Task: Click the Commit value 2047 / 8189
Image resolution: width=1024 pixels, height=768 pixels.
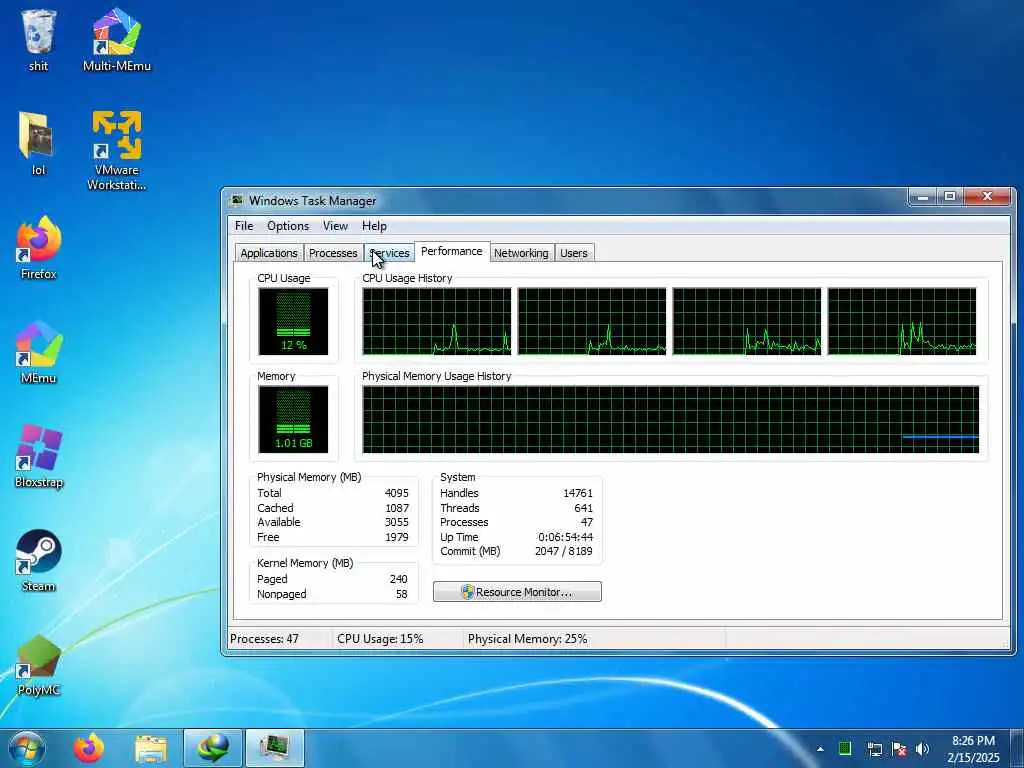Action: (564, 551)
